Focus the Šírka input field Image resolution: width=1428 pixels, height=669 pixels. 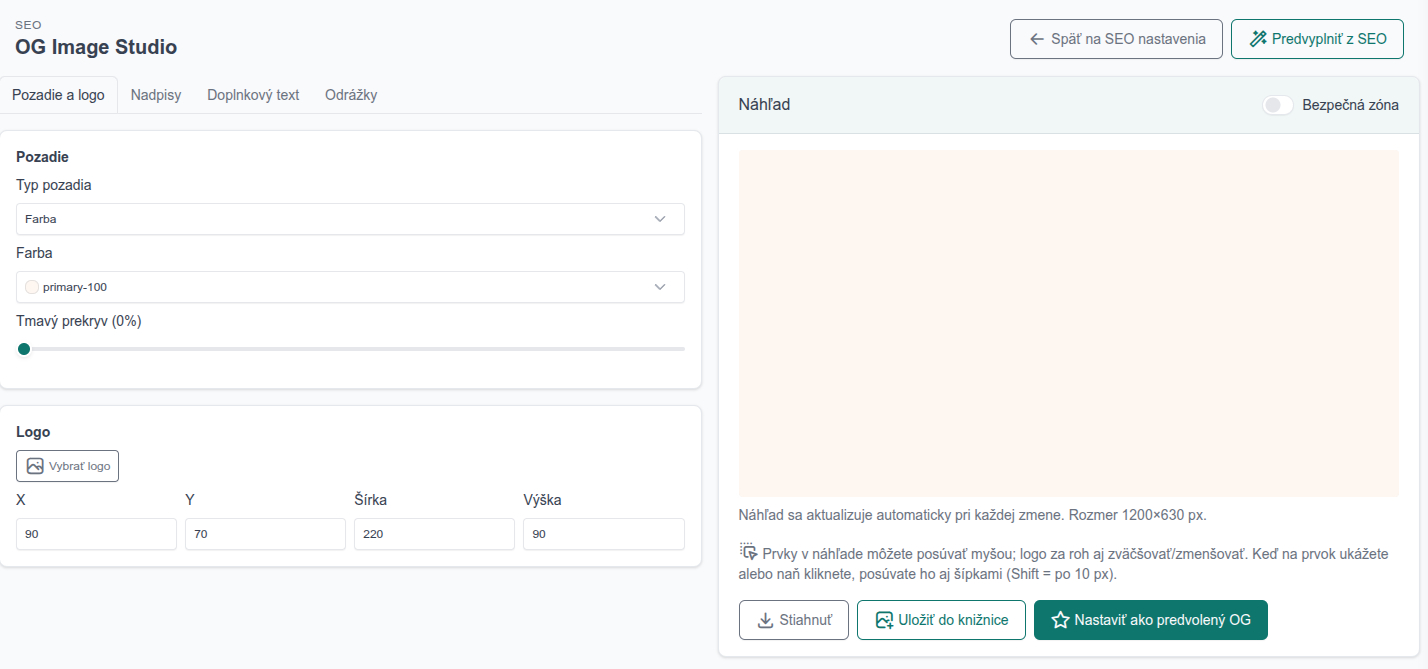pyautogui.click(x=434, y=534)
